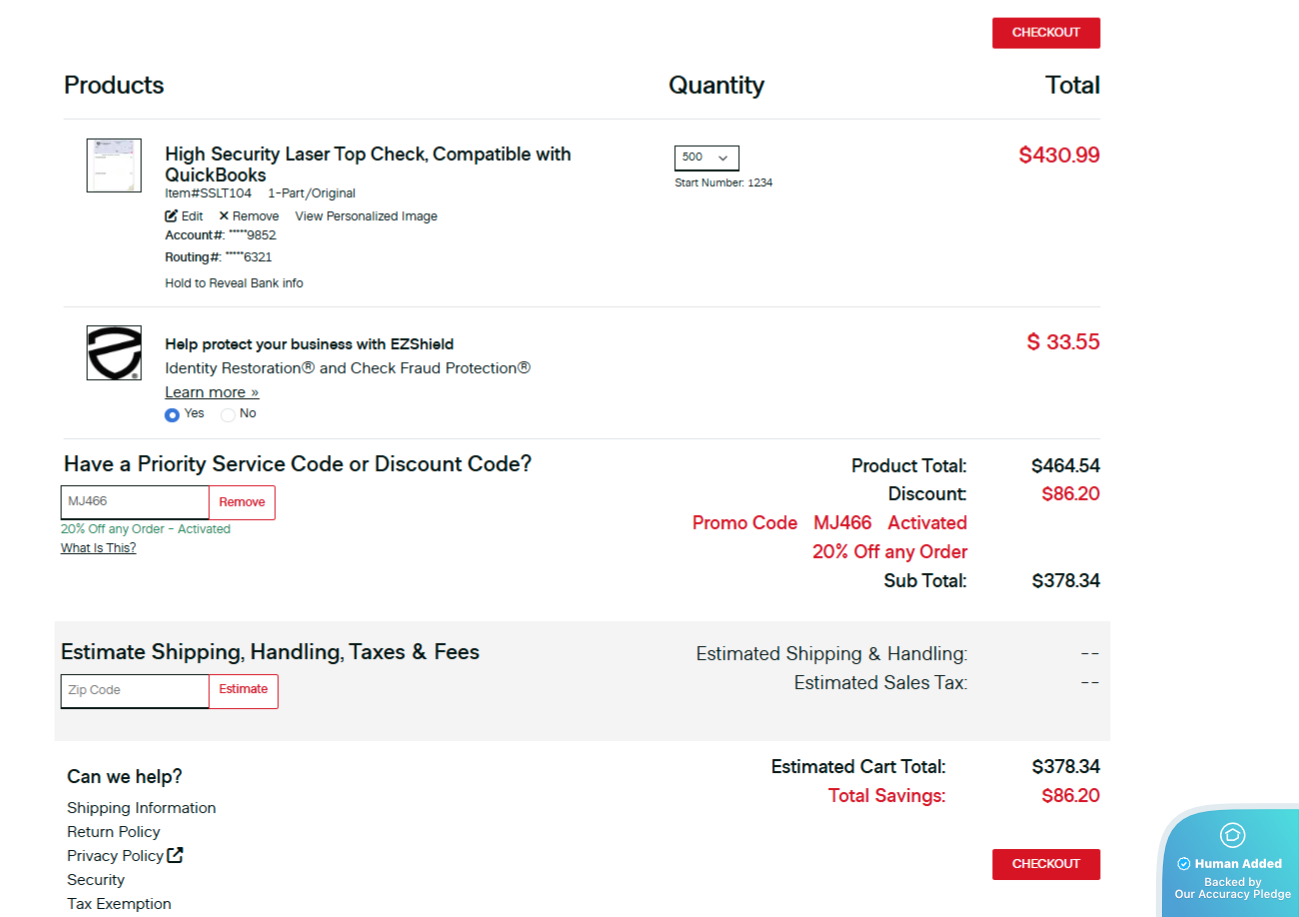Click the Edit pencil icon
This screenshot has width=1299, height=917.
(172, 216)
